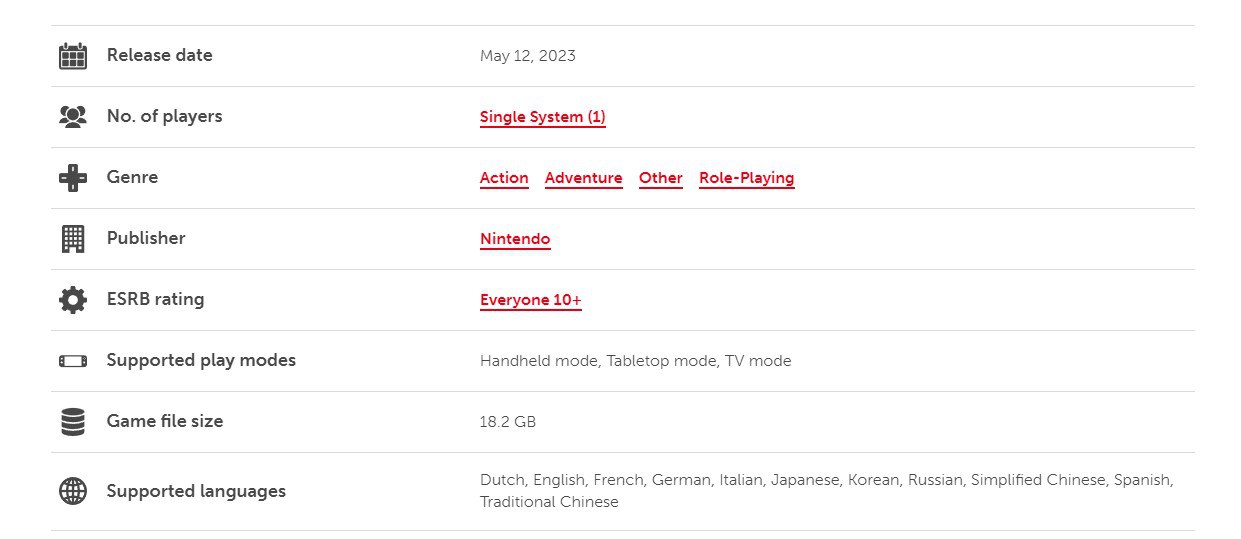Click the 18.2 GB file size value
Screen dimensions: 1241x539
[508, 422]
